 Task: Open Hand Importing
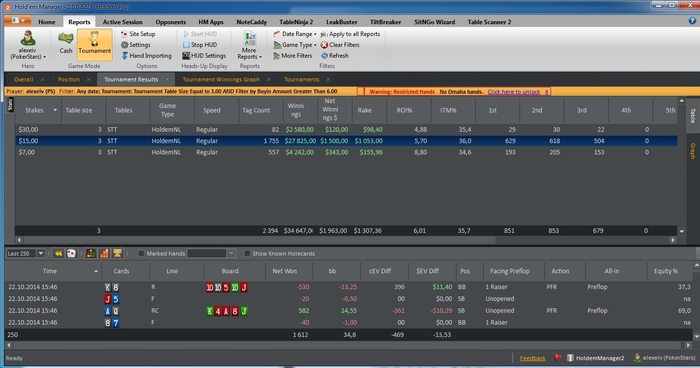pyautogui.click(x=146, y=56)
